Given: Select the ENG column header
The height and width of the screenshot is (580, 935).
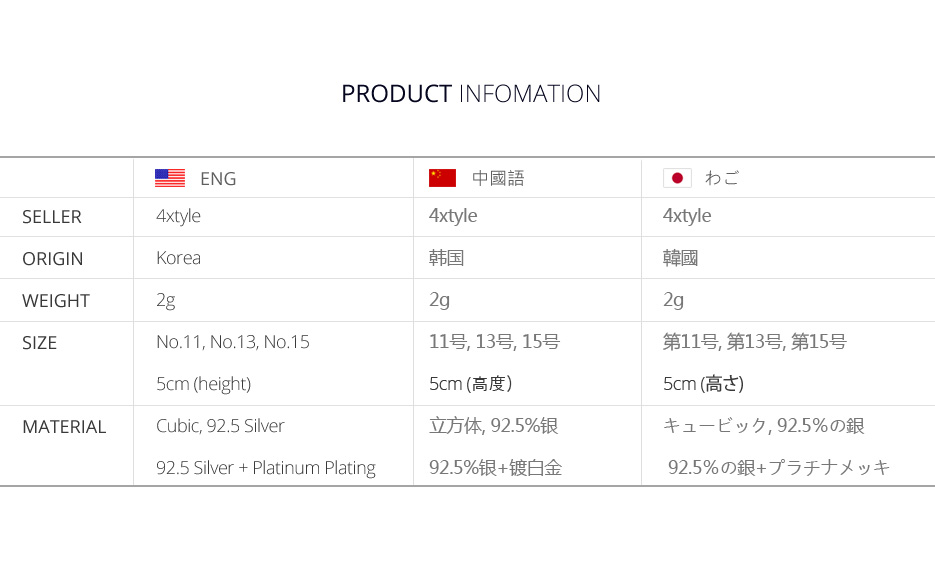Looking at the screenshot, I should [218, 179].
